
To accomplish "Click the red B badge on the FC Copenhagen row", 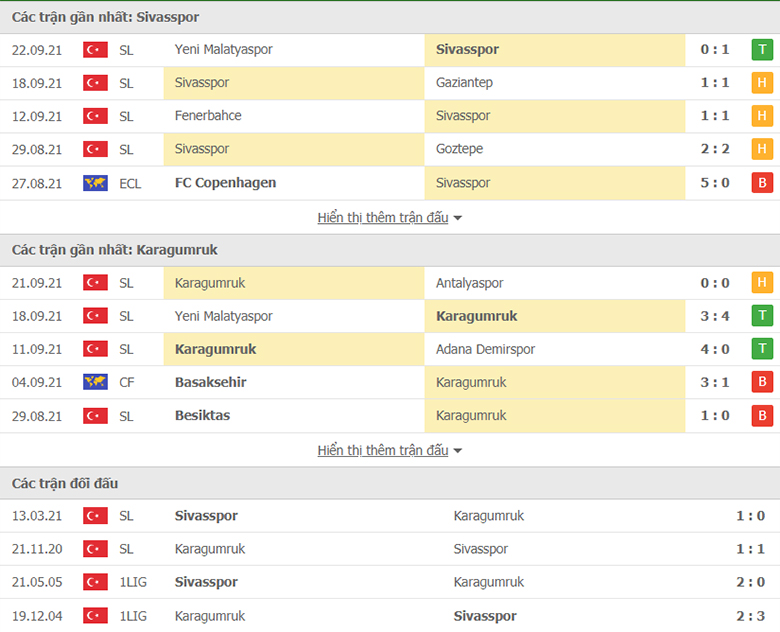I will pyautogui.click(x=762, y=183).
